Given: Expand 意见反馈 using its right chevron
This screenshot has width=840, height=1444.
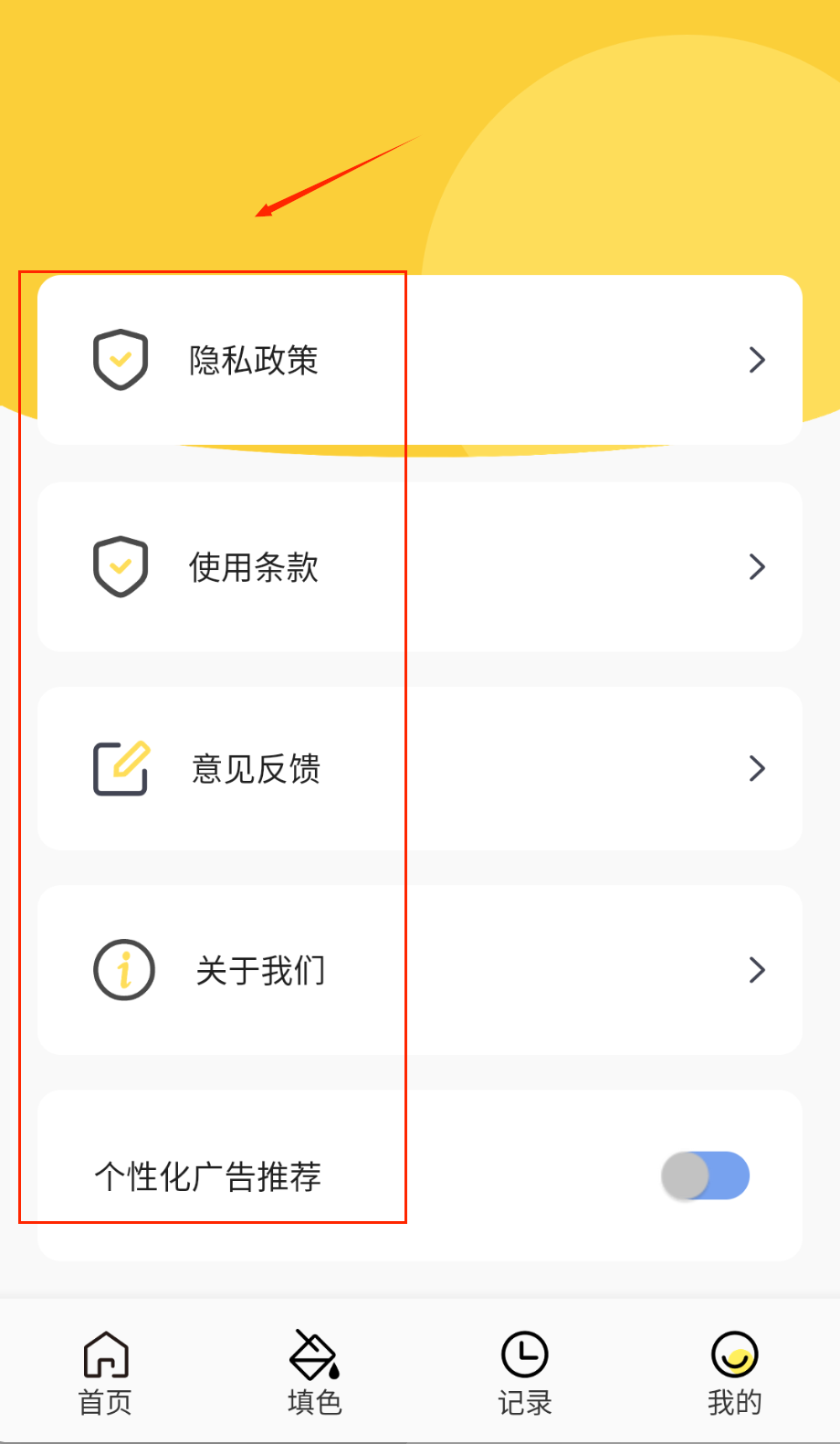Looking at the screenshot, I should 757,769.
